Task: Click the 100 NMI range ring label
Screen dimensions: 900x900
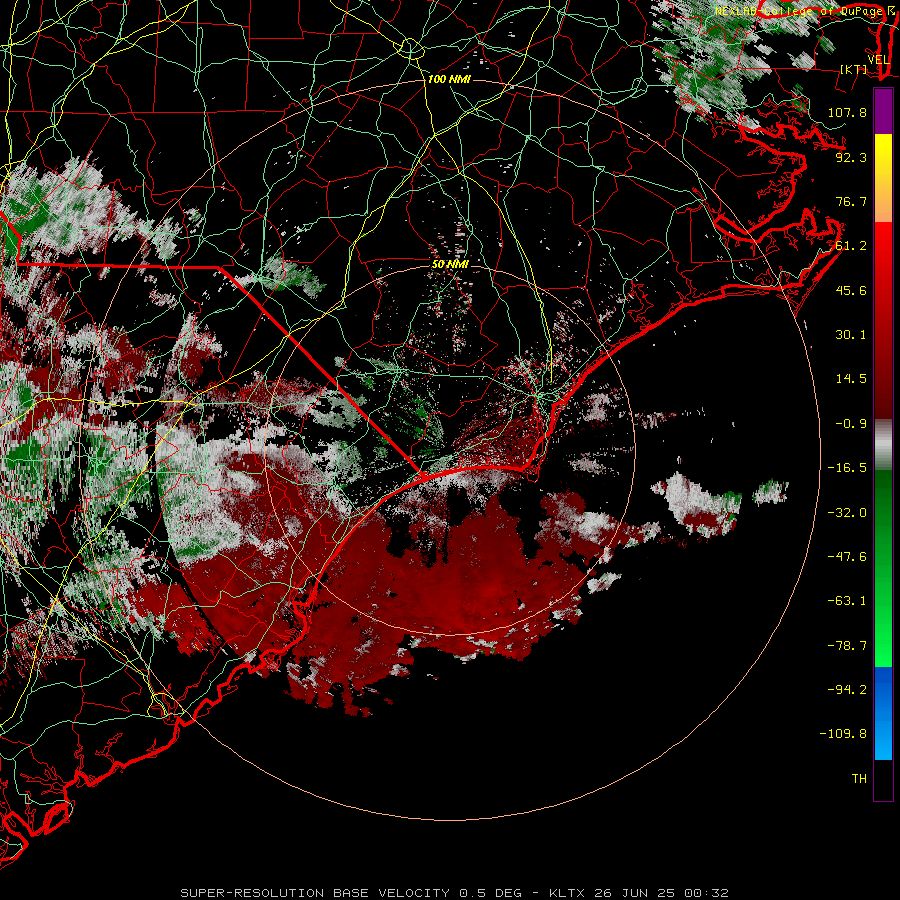Action: tap(449, 79)
